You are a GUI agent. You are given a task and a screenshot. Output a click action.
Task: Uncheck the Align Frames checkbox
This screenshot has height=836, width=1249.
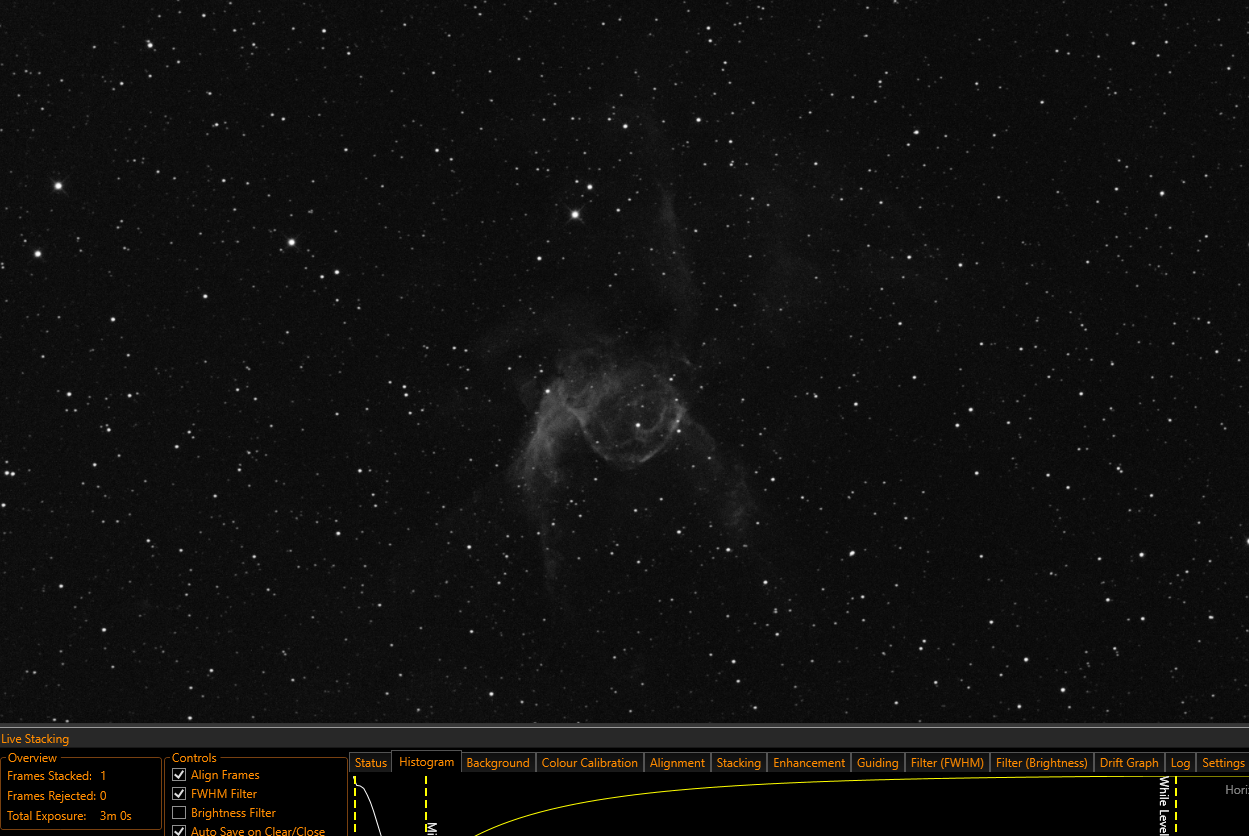(180, 775)
